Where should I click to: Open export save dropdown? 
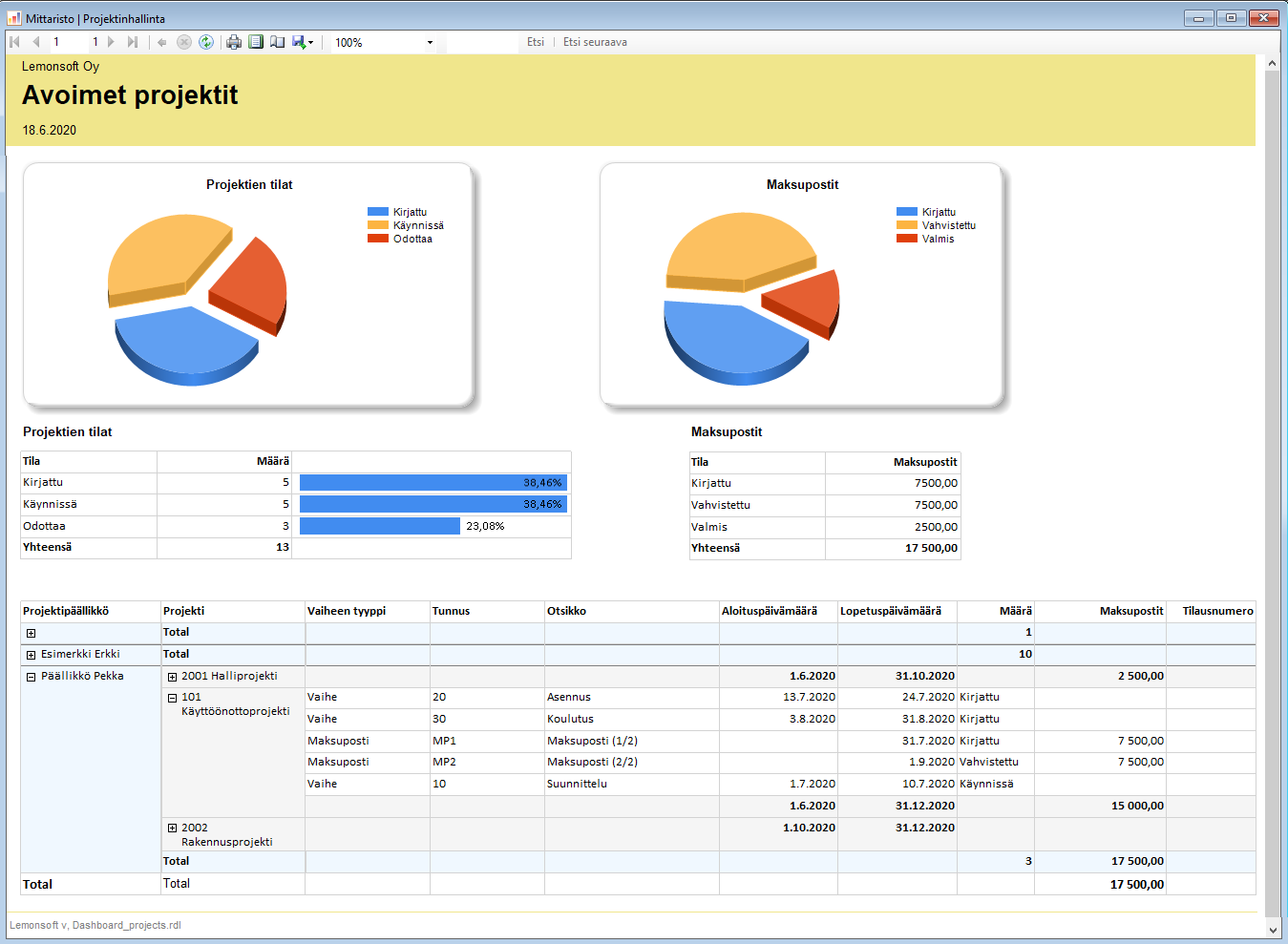[x=303, y=42]
